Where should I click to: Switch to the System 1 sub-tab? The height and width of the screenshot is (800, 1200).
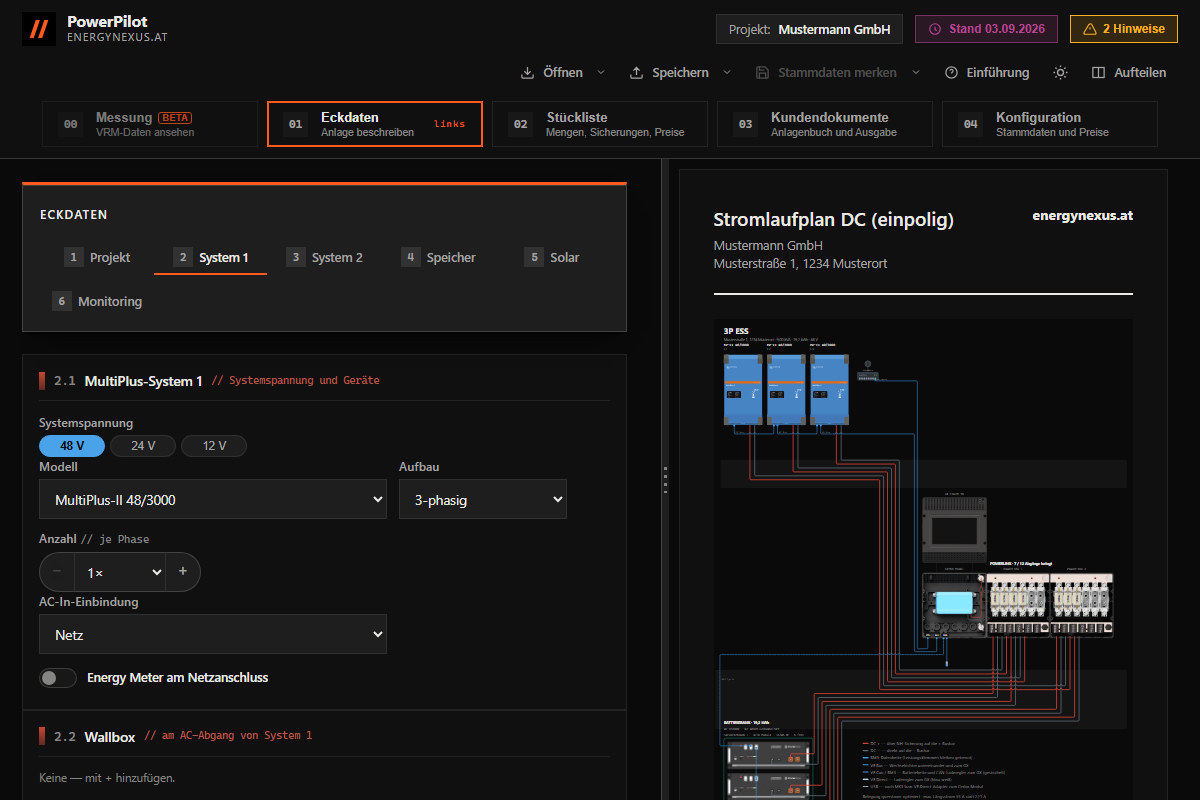[210, 257]
